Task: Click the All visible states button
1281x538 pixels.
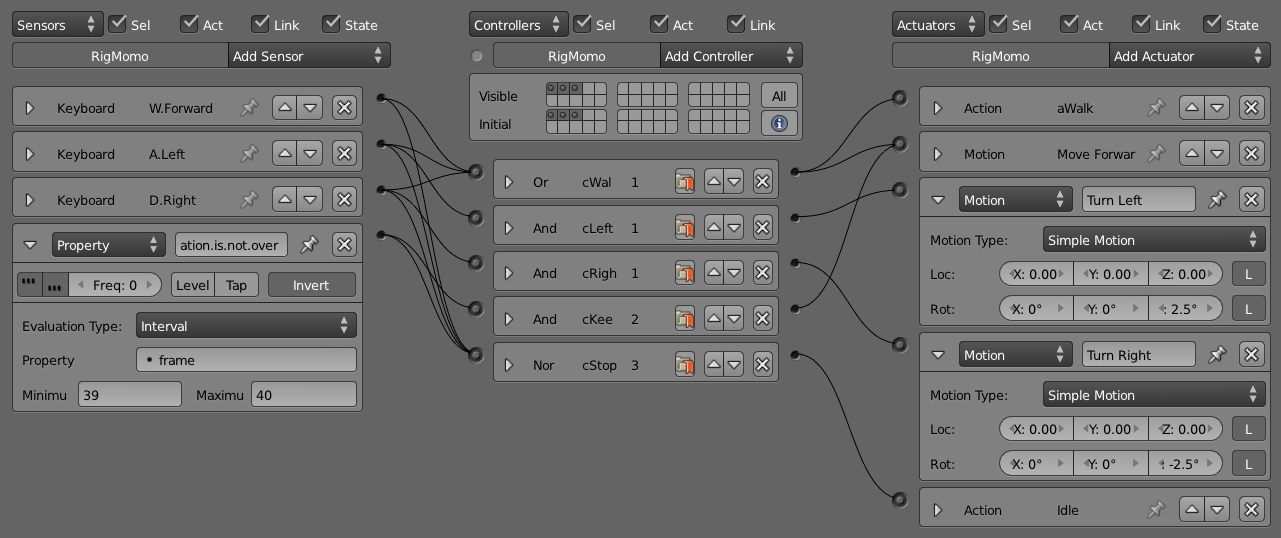Action: [779, 96]
